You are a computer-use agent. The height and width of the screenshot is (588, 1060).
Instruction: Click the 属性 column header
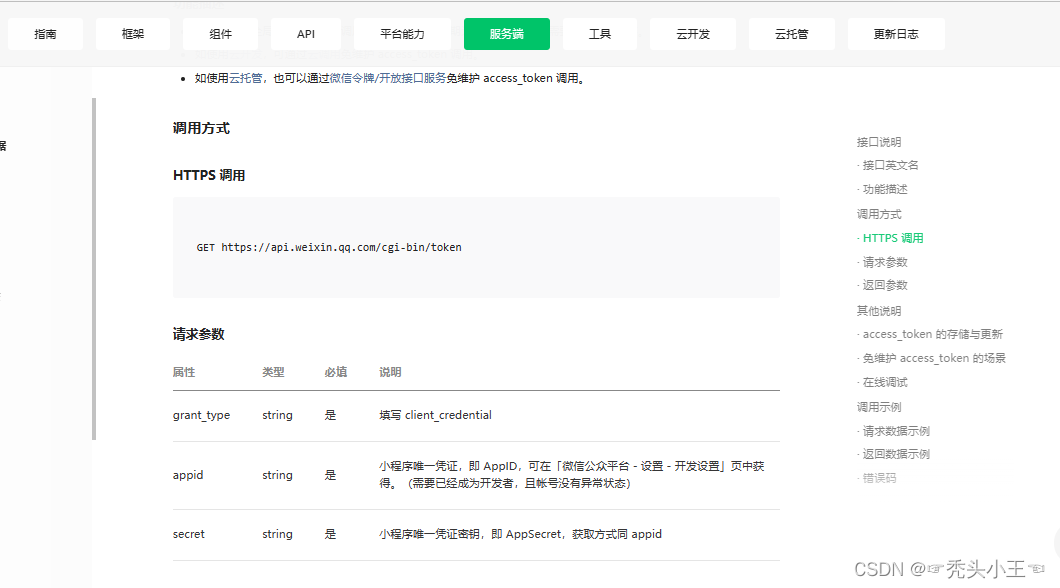pos(184,372)
